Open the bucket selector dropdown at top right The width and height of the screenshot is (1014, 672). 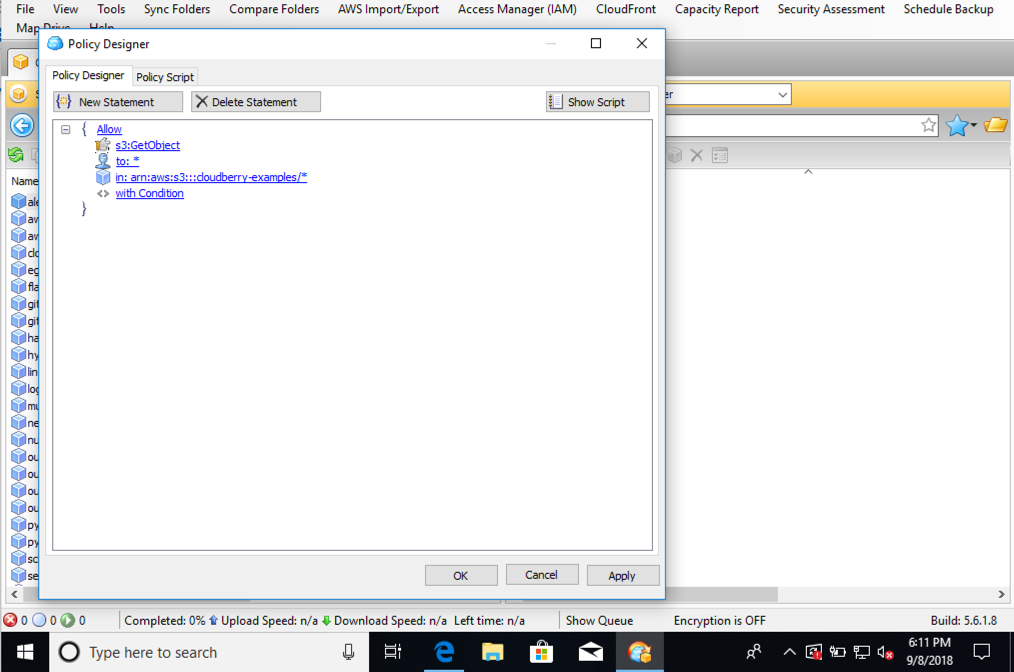[x=785, y=94]
